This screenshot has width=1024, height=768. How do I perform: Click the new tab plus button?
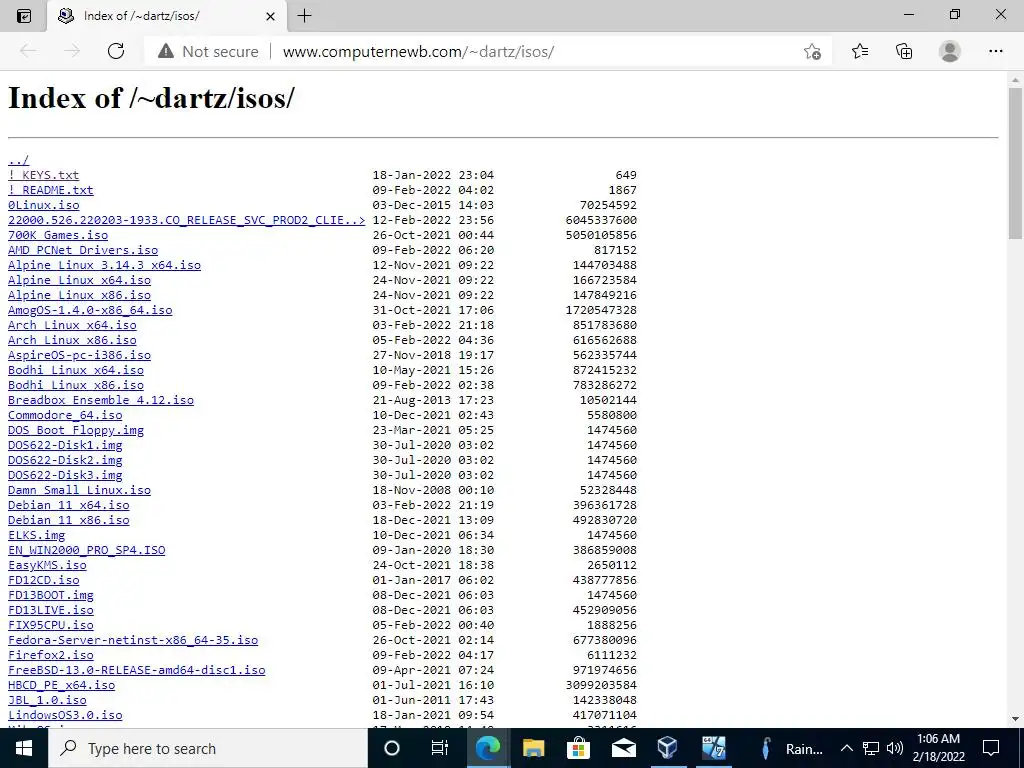click(x=304, y=16)
